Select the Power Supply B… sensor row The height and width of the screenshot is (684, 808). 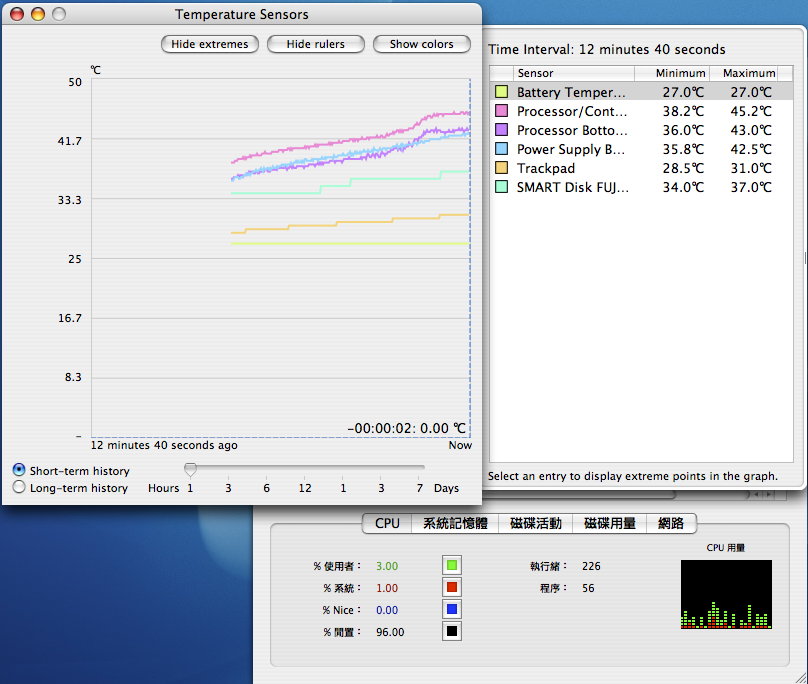(641, 149)
